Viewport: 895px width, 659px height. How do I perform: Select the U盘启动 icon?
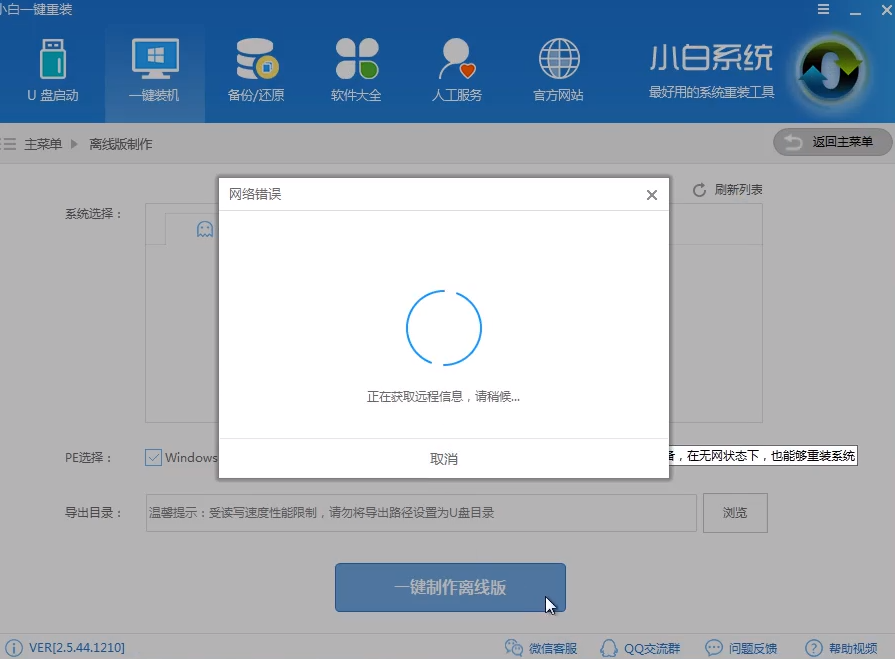pos(51,70)
